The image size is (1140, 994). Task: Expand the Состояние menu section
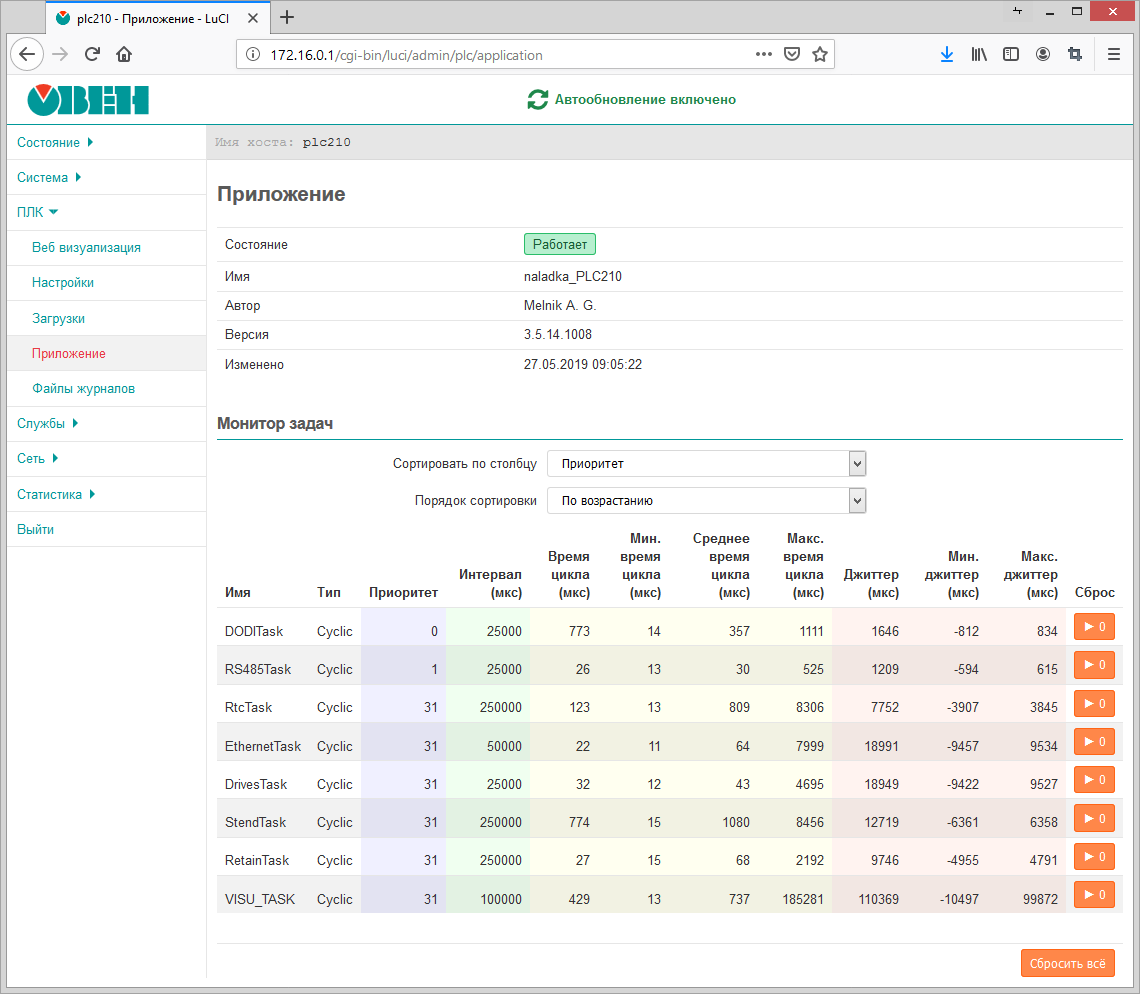[55, 143]
